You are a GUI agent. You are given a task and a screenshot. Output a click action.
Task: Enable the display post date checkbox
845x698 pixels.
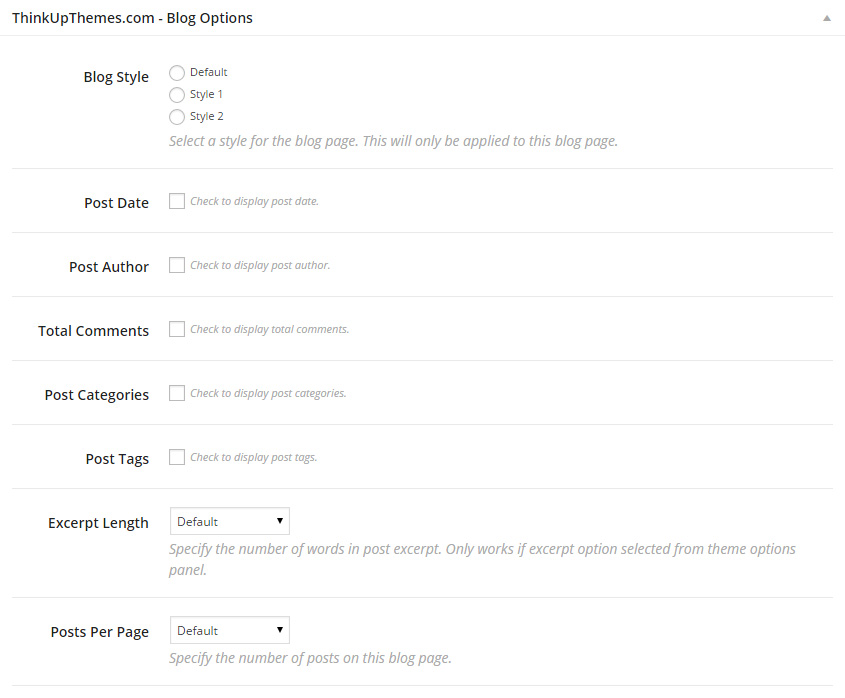pyautogui.click(x=177, y=201)
